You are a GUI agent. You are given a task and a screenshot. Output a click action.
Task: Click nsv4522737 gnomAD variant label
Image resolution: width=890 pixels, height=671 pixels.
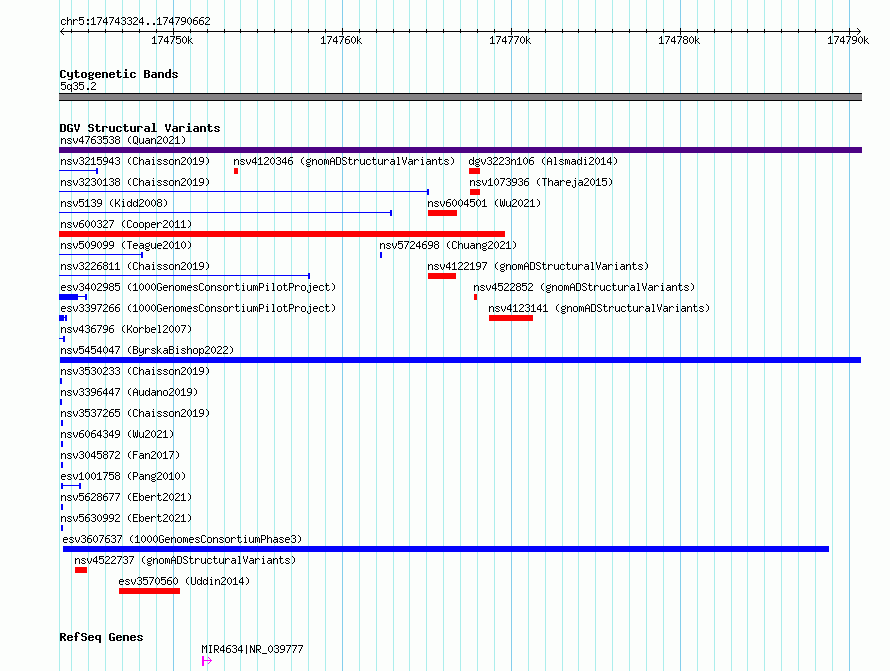185,560
